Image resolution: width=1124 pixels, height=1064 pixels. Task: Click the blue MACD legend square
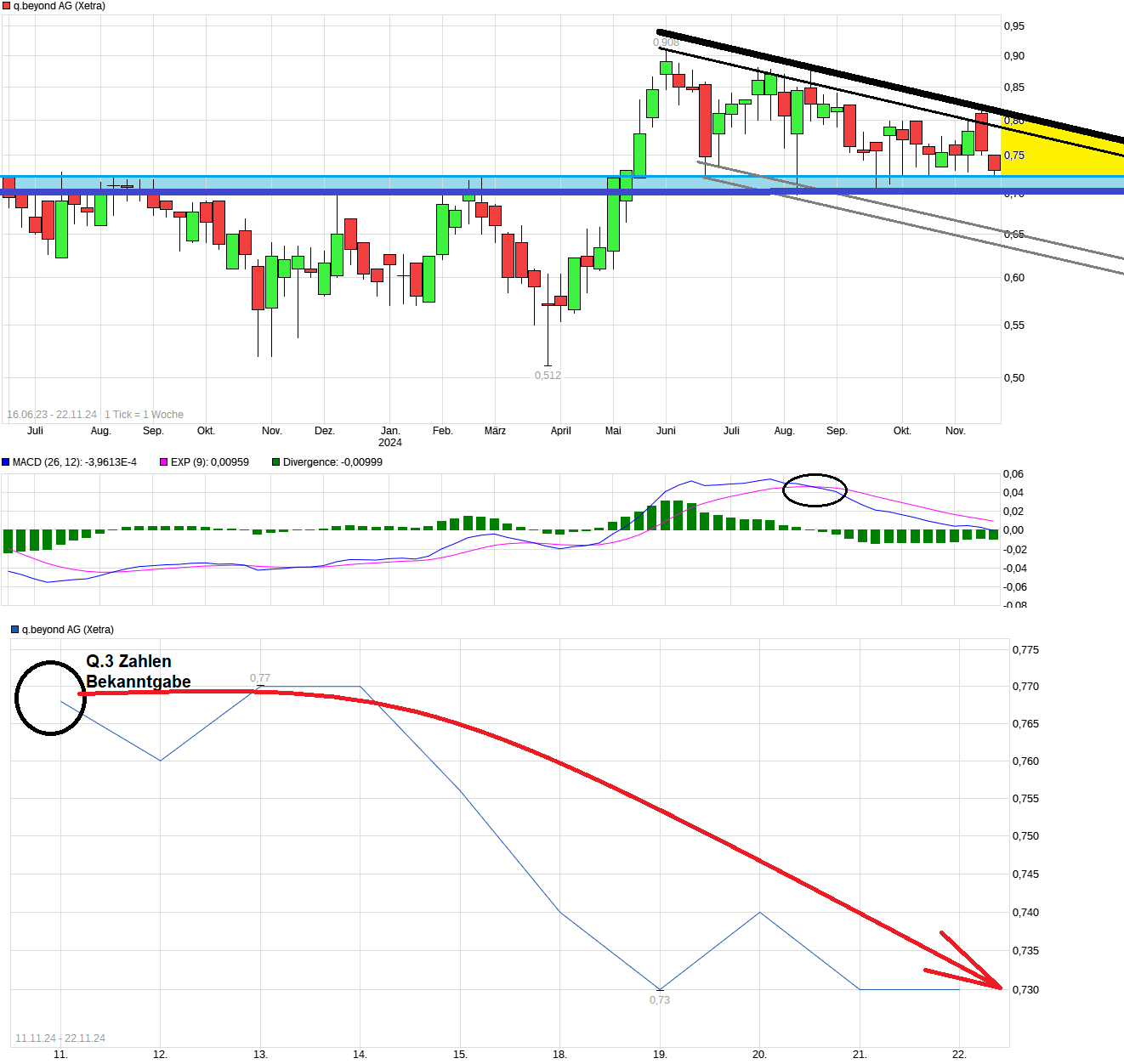coord(6,462)
